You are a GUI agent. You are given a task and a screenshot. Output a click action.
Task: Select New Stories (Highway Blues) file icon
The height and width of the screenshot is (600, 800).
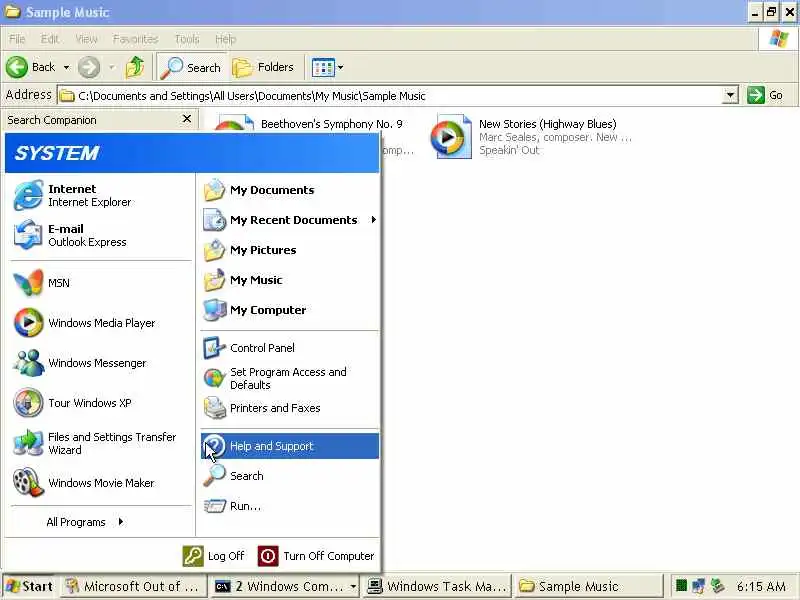click(451, 137)
